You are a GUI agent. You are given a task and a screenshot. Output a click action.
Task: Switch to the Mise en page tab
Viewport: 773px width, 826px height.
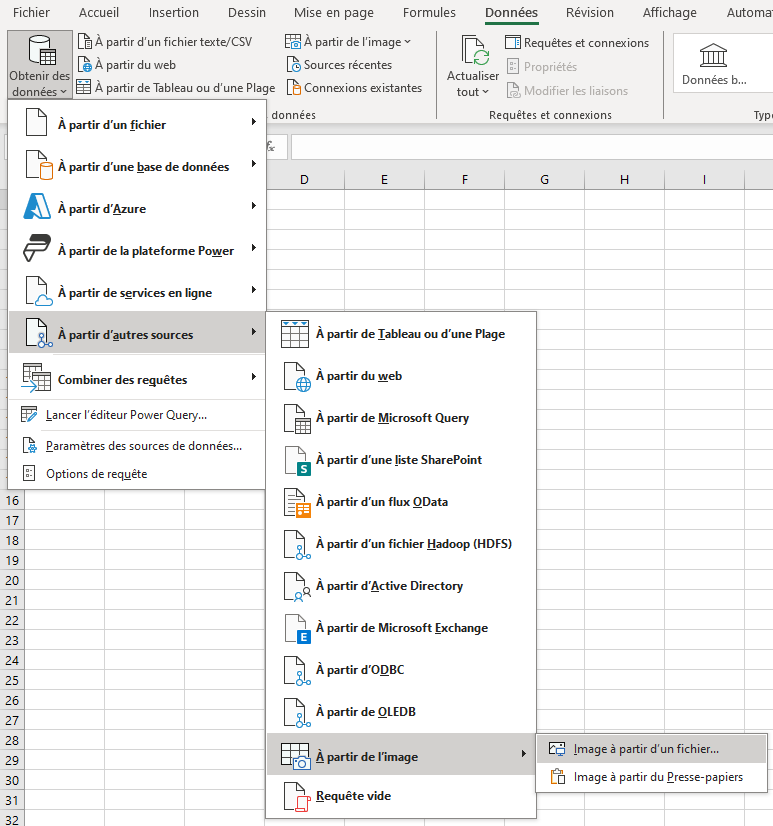(334, 12)
